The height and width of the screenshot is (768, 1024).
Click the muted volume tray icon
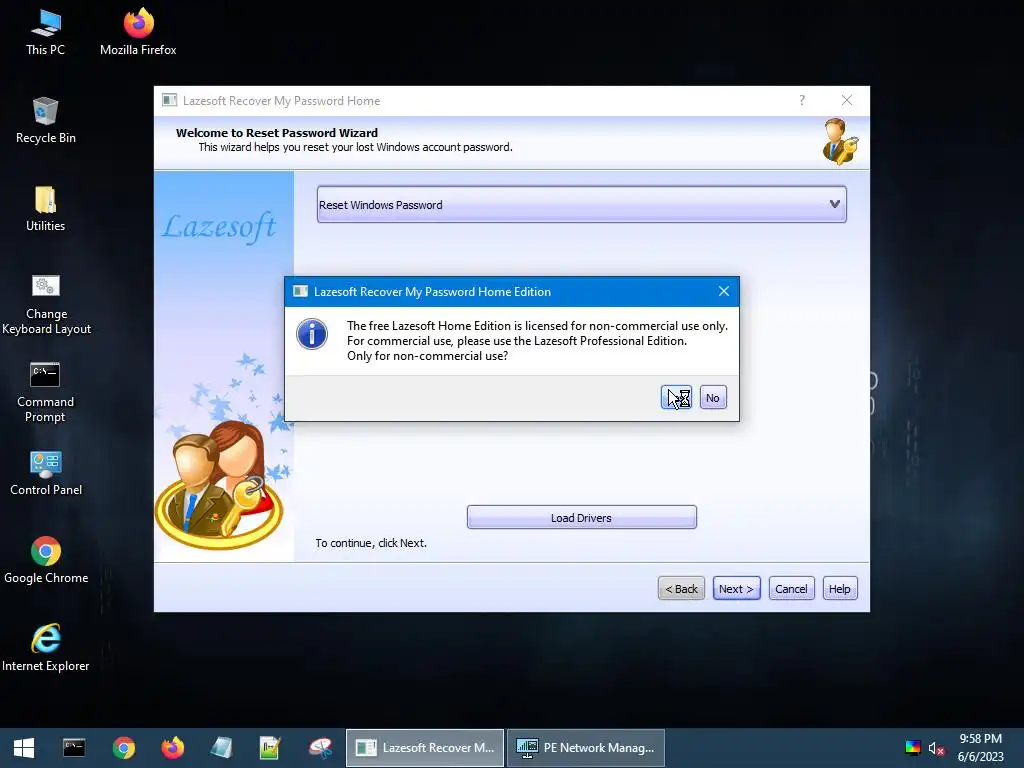tap(936, 748)
